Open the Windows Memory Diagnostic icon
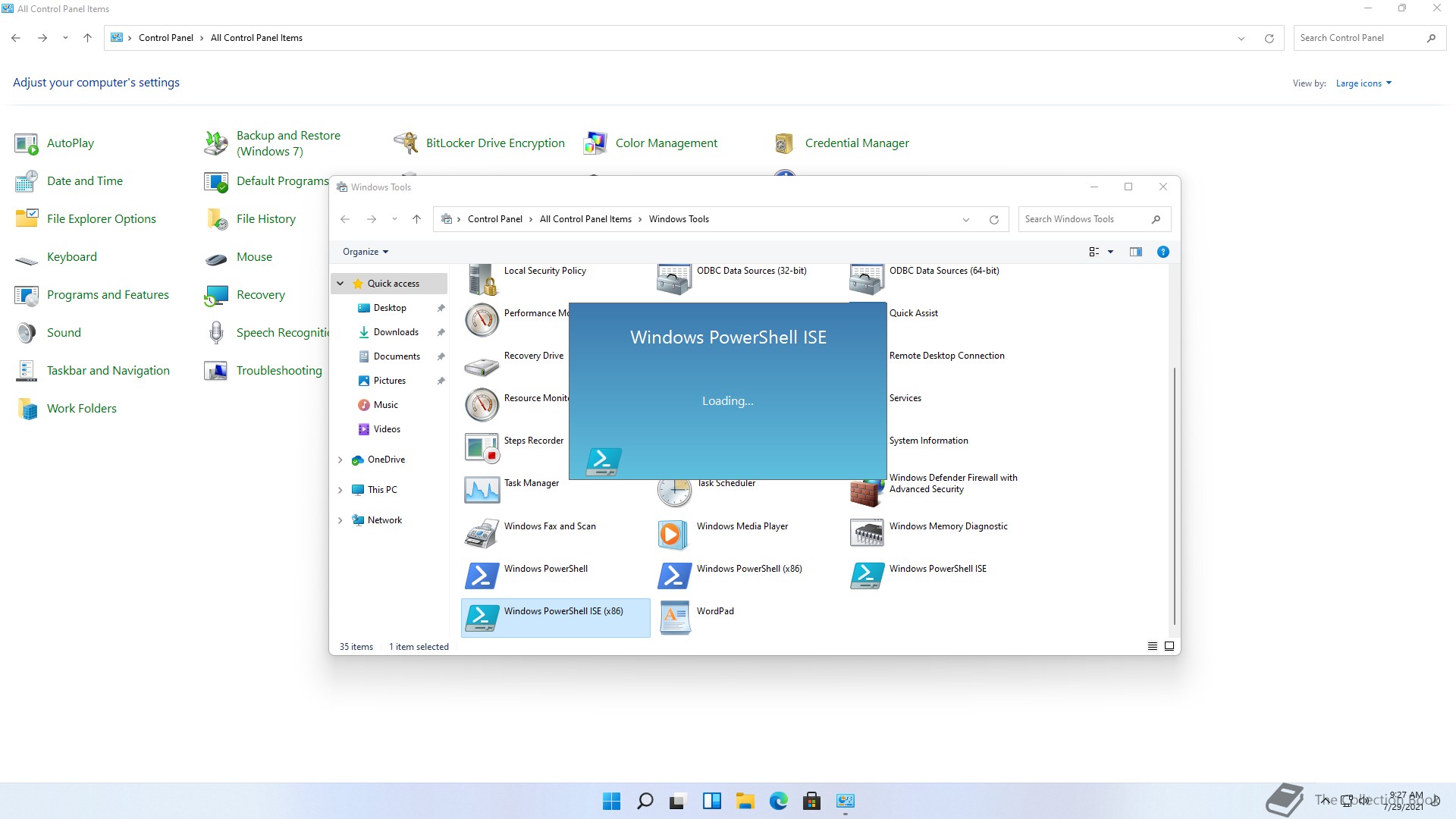 point(867,533)
